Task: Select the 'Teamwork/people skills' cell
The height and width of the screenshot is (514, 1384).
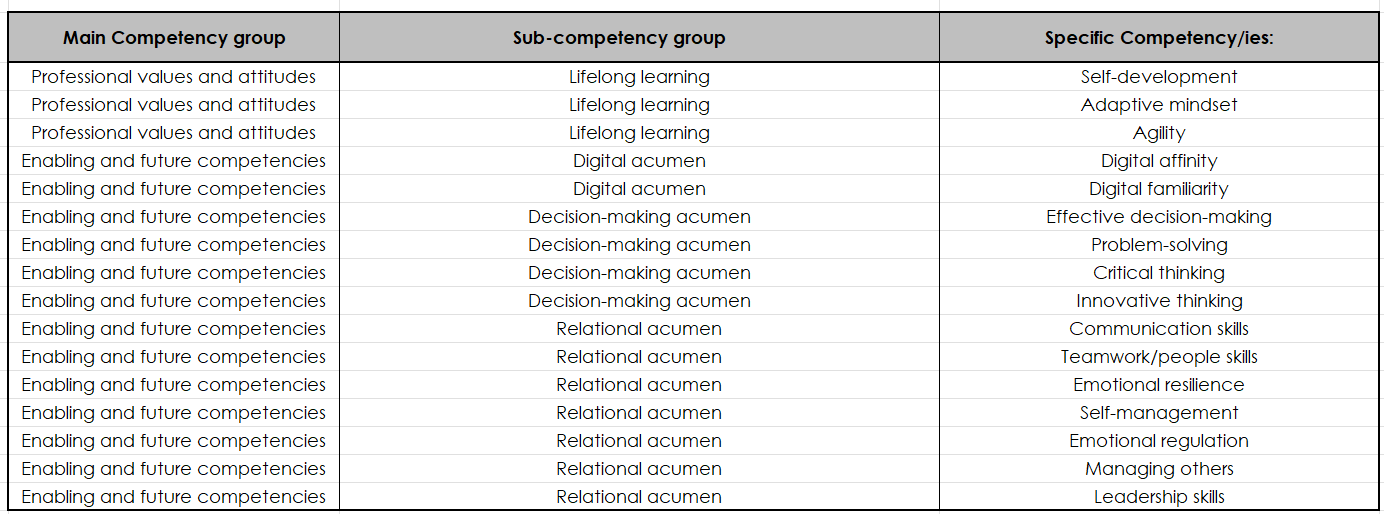Action: click(x=1158, y=357)
